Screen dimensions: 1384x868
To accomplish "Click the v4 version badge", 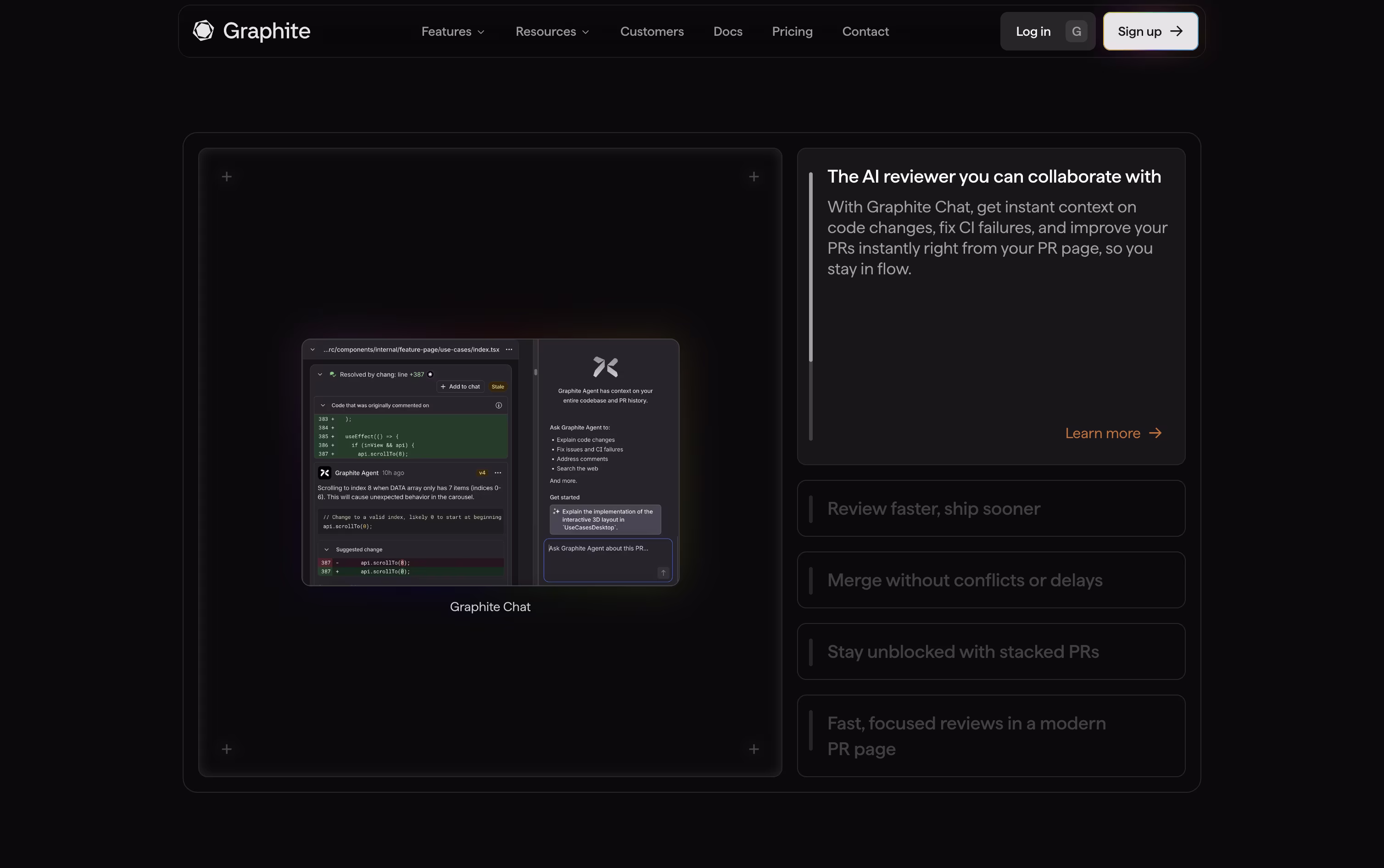I will point(482,473).
